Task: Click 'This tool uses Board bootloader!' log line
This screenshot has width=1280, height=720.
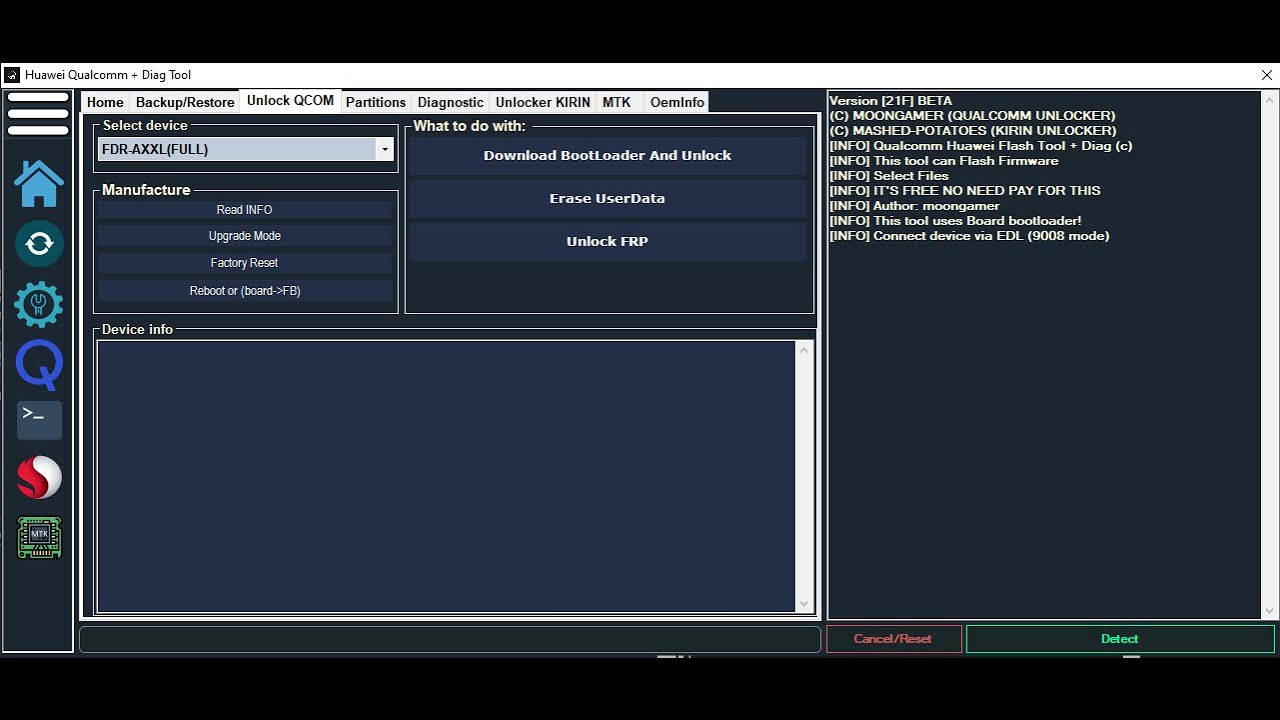Action: pos(955,221)
